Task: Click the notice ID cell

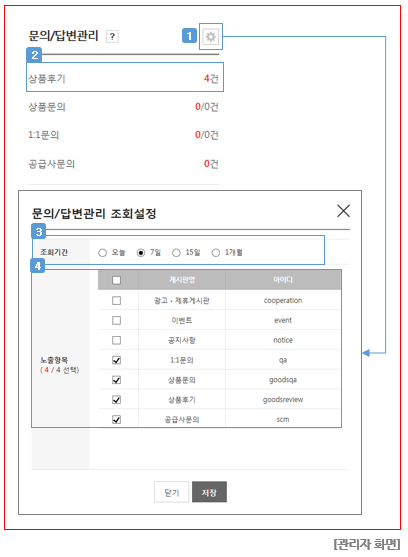Action: coord(283,340)
